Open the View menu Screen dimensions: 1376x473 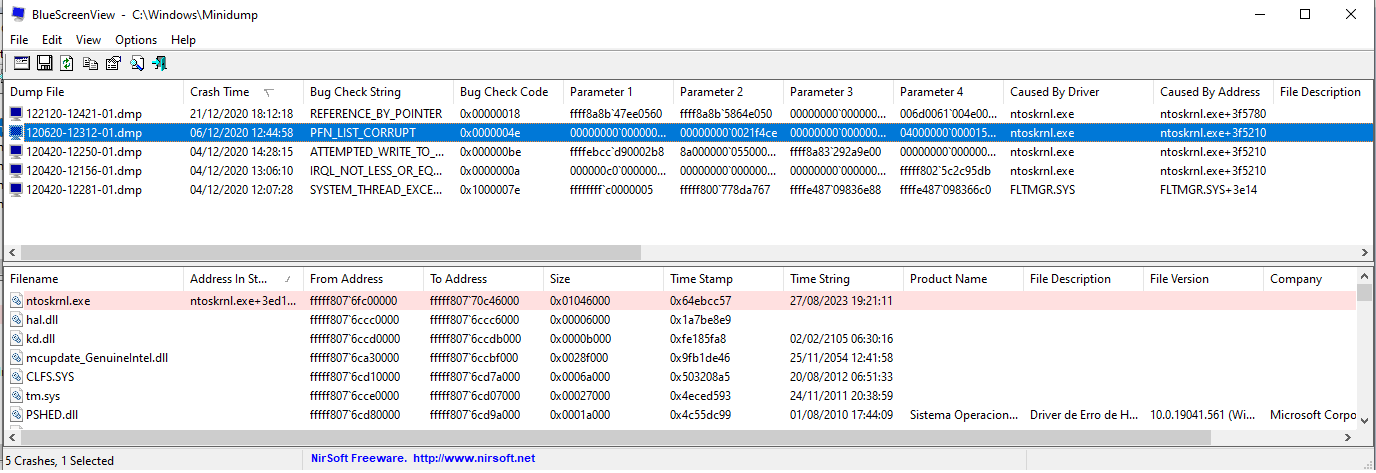click(x=88, y=40)
